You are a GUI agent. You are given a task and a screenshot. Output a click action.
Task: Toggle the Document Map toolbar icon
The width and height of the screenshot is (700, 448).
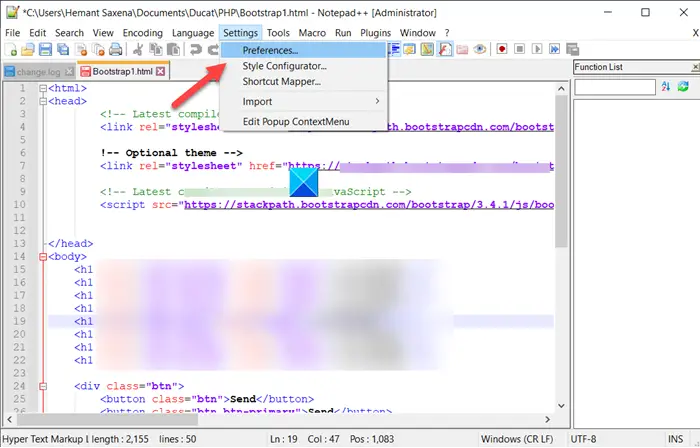click(427, 49)
